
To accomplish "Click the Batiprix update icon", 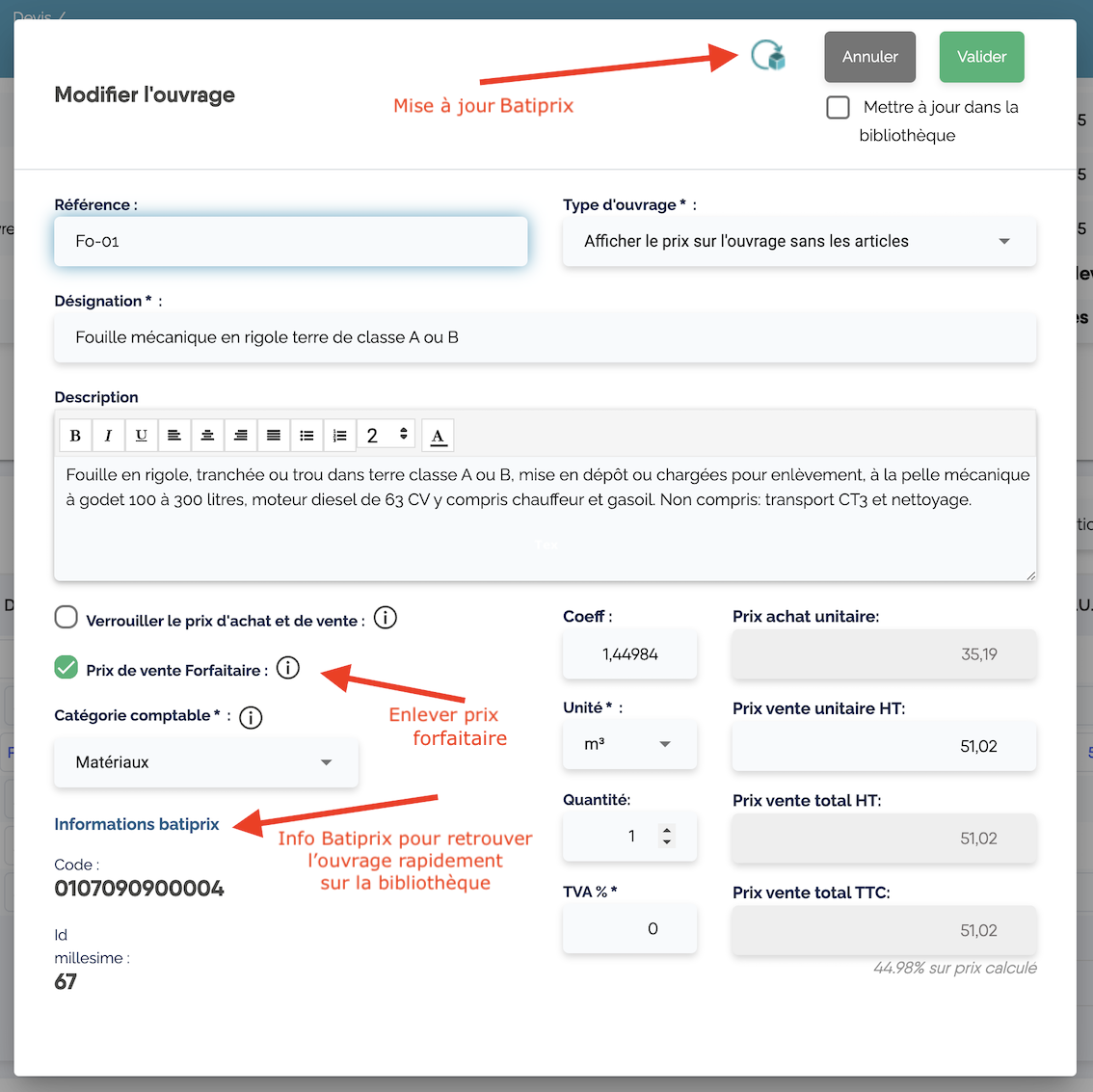I will (768, 56).
